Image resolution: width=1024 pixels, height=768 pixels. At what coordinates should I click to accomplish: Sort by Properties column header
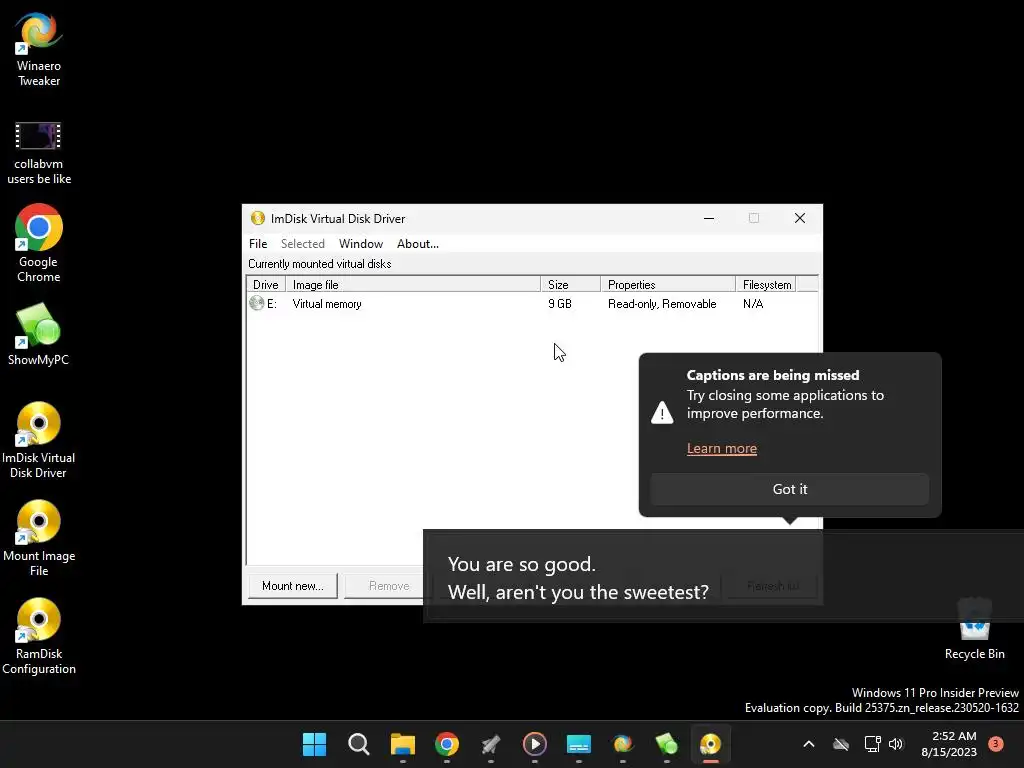click(x=667, y=285)
